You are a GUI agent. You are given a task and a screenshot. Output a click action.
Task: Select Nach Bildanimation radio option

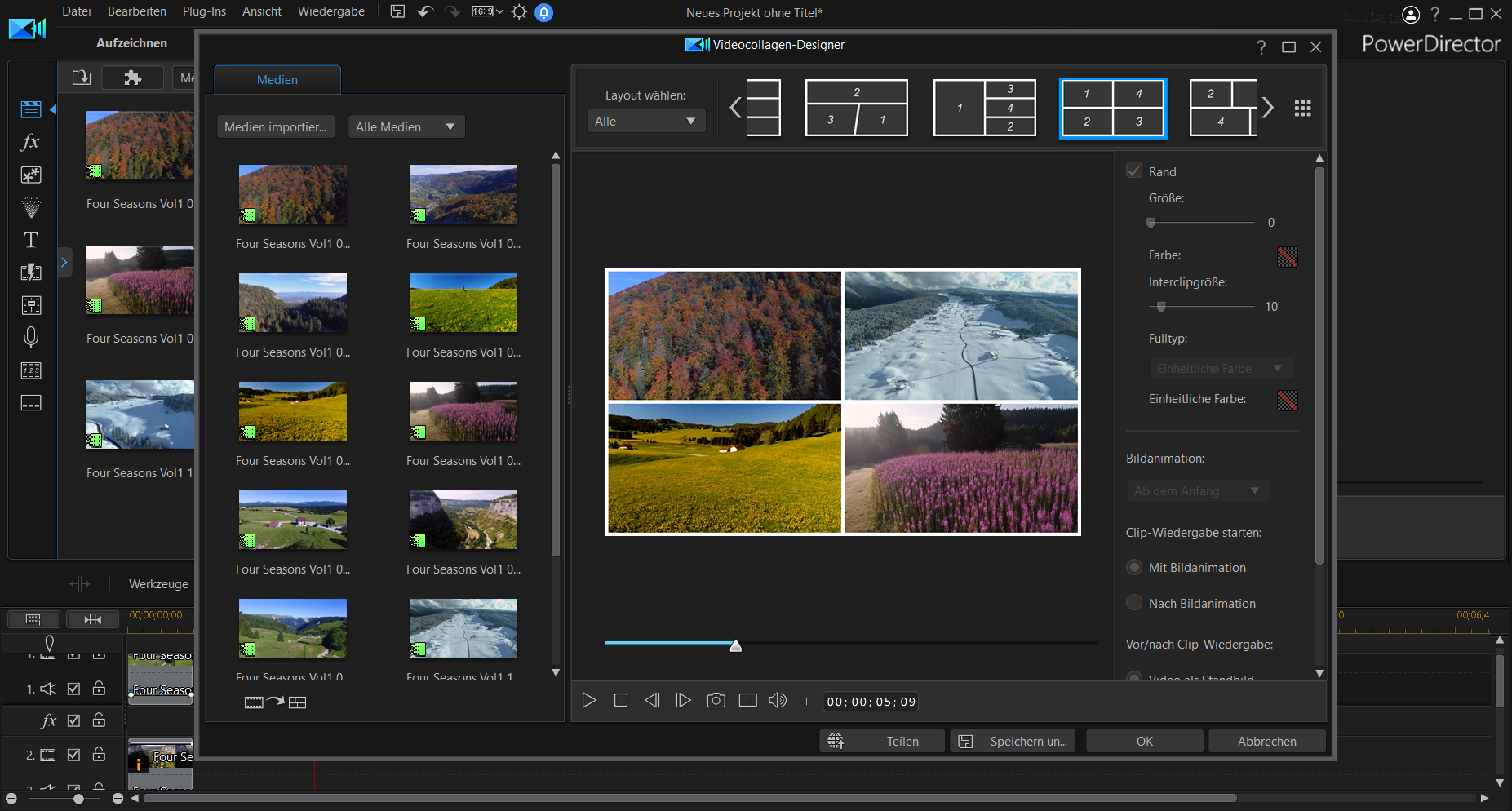(1134, 603)
